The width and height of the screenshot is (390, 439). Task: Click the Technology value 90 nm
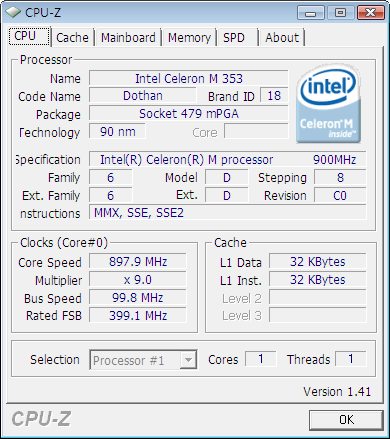pyautogui.click(x=117, y=131)
